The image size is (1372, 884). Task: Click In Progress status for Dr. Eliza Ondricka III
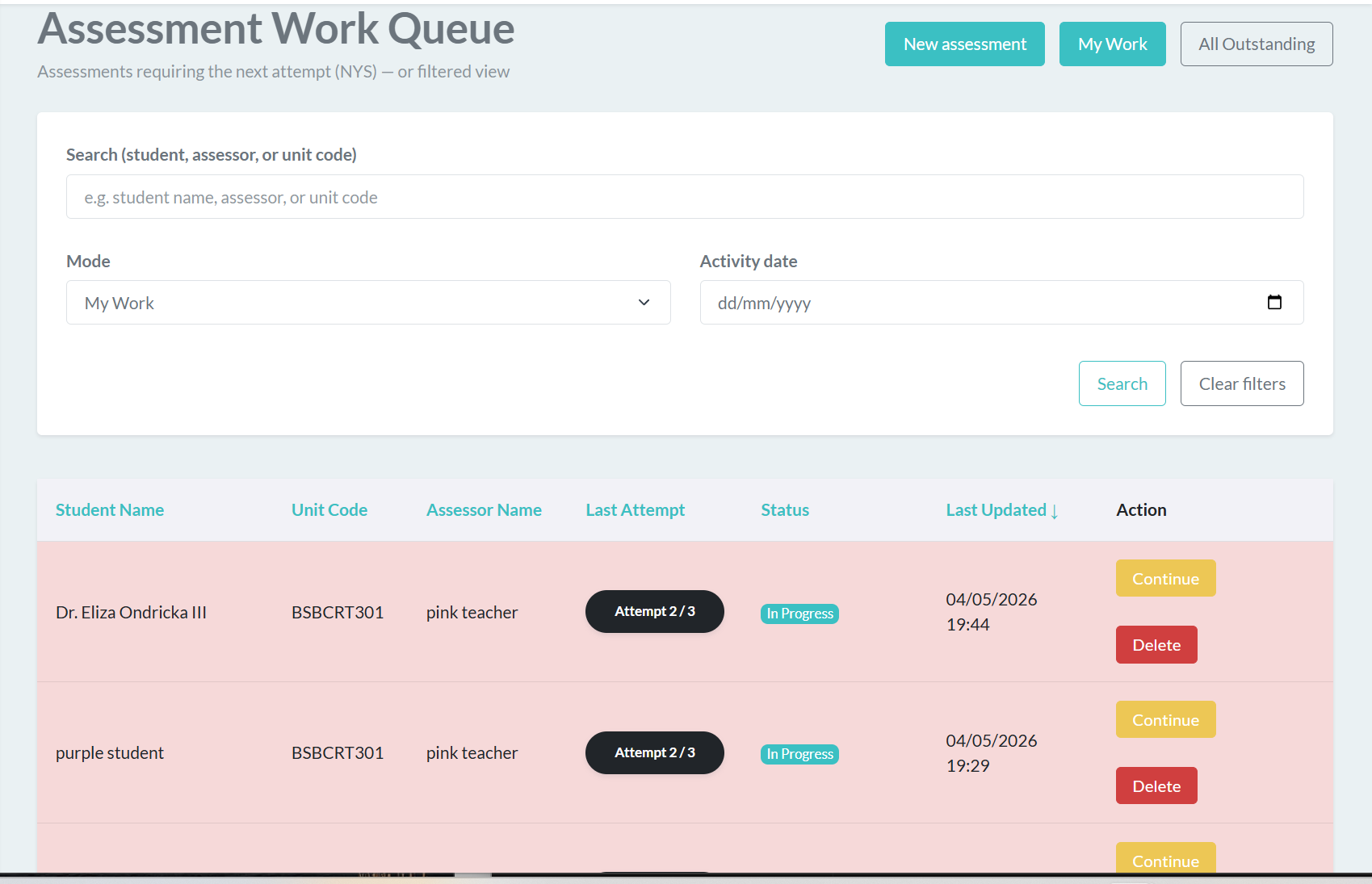(799, 614)
